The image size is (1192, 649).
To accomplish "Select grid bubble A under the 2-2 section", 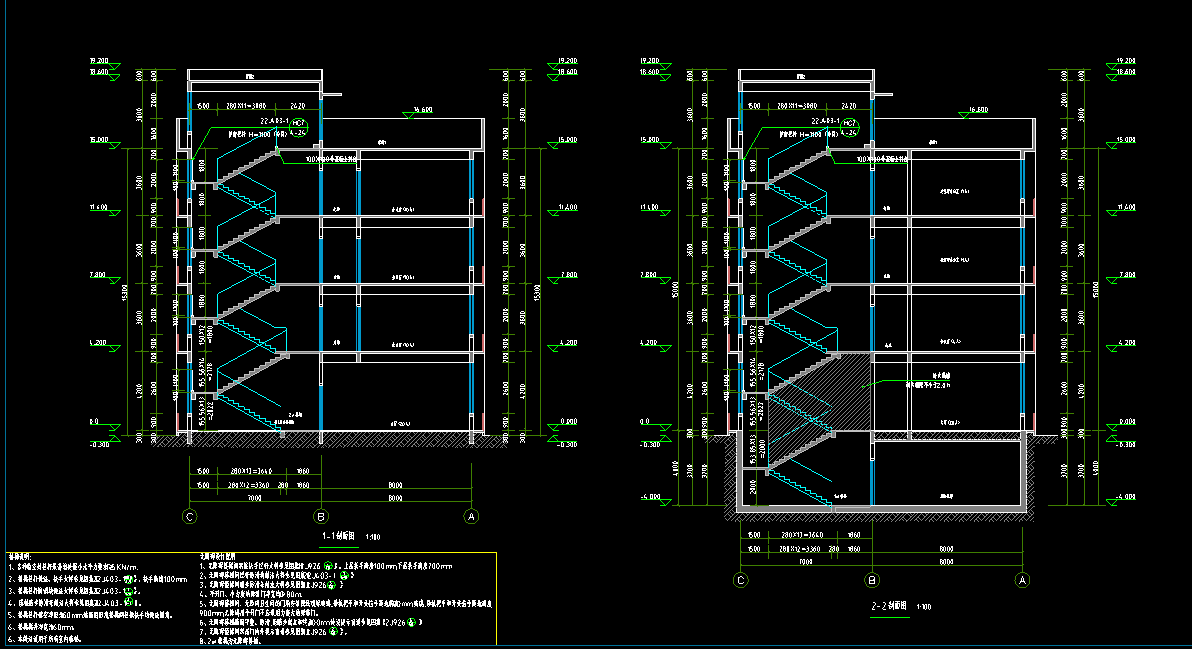I will pos(1022,580).
